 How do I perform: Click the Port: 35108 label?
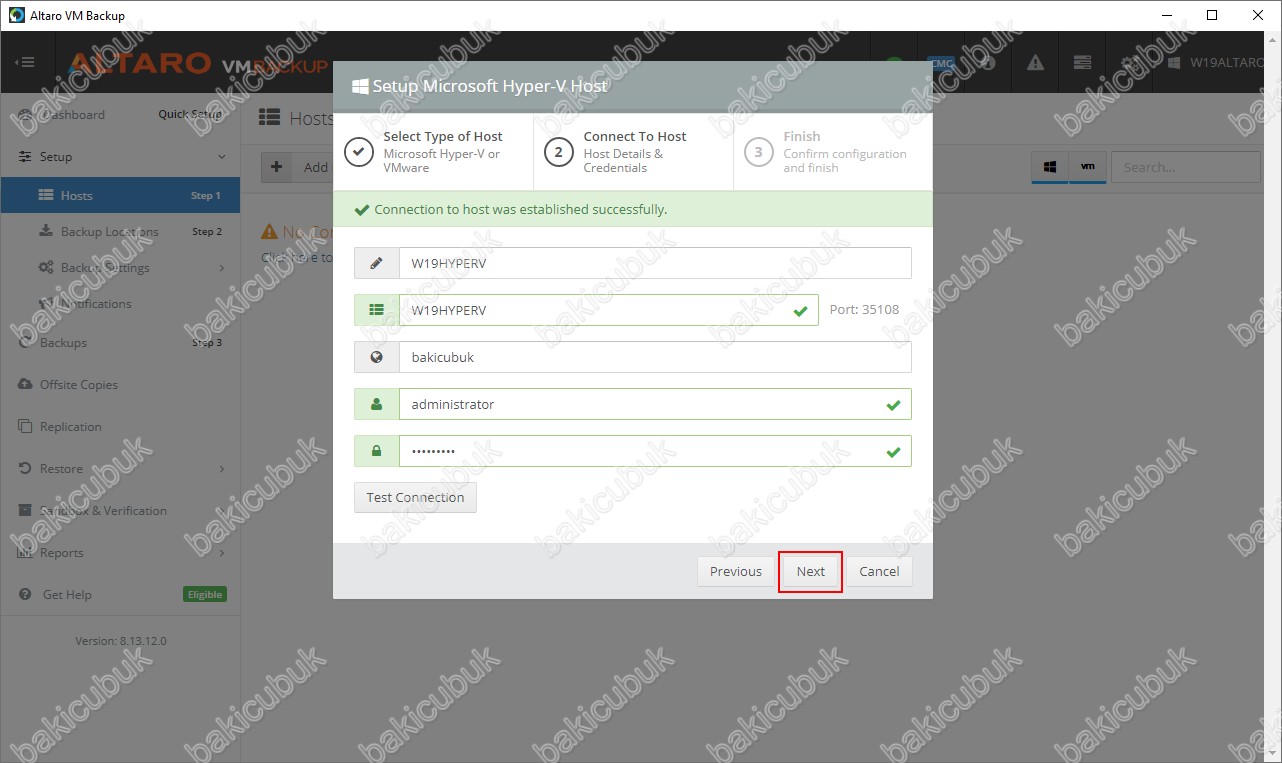coord(864,310)
